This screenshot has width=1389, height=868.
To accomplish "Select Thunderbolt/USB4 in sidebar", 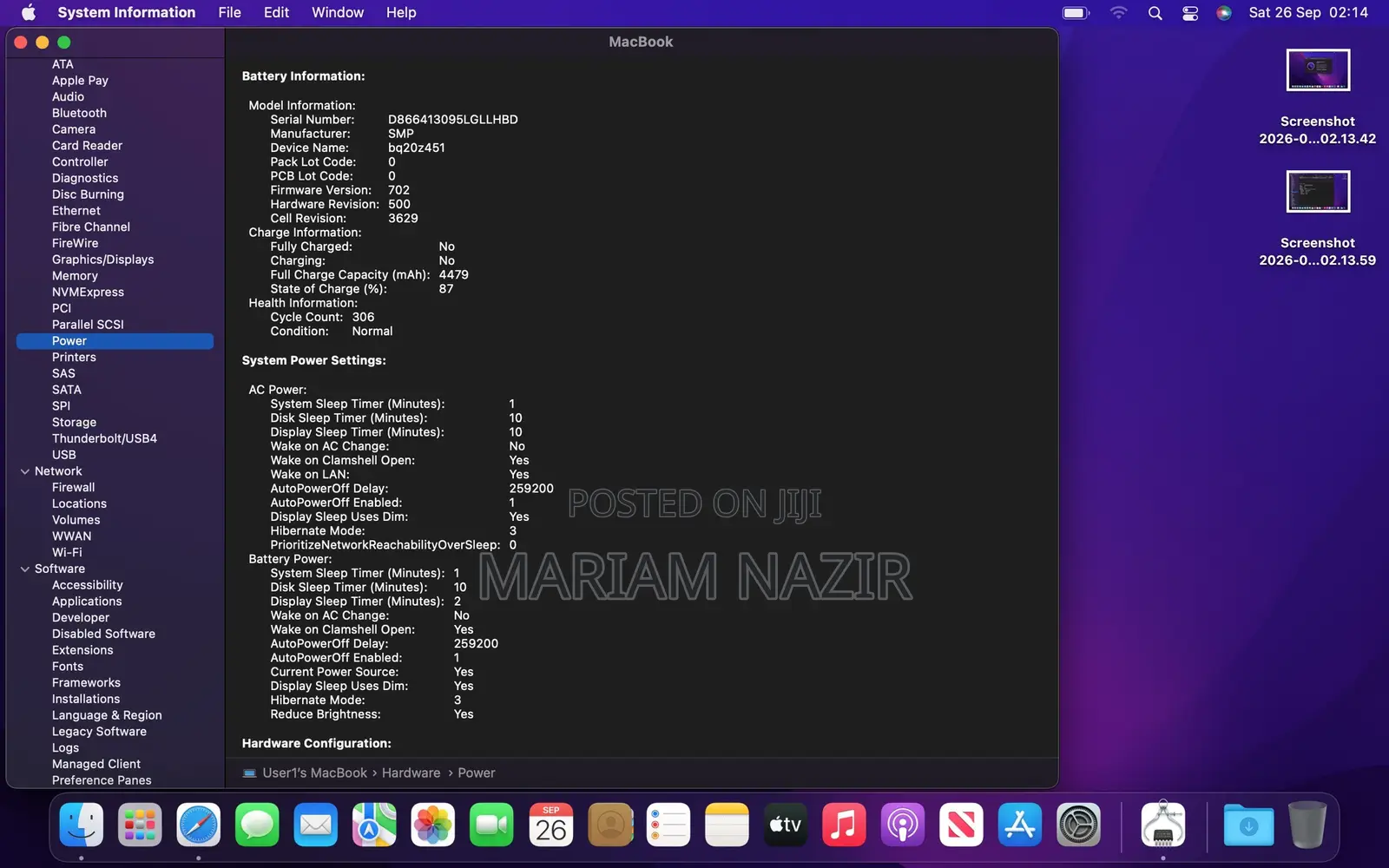I will point(104,438).
